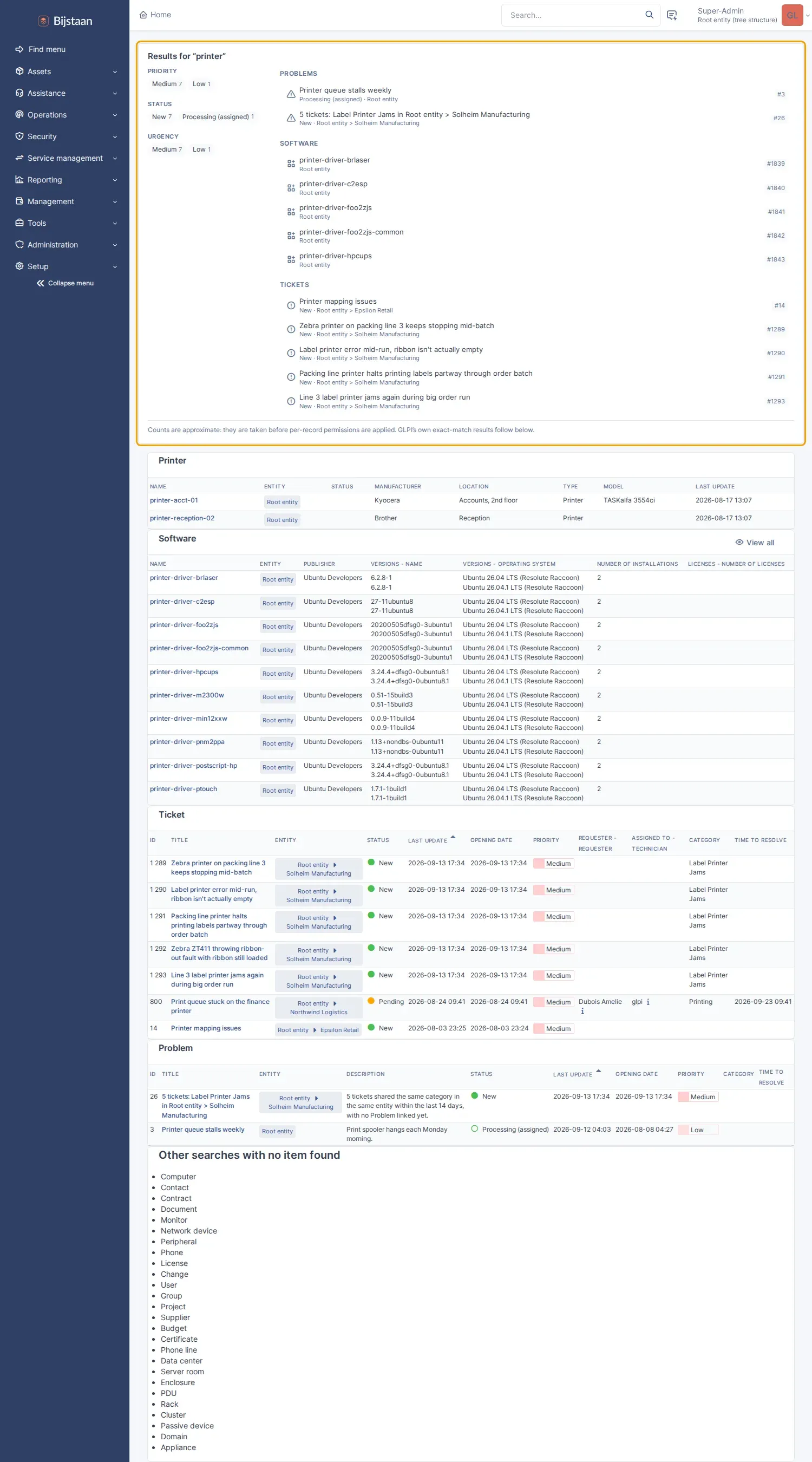Screen dimensions: 812x1462
Task: Expand the Reporting menu chevron
Action: click(x=115, y=180)
